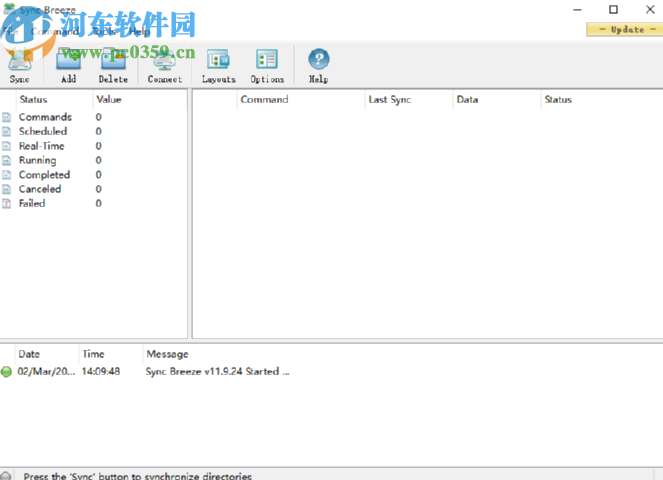663x480 pixels.
Task: Click the Real-Time row document icon
Action: tap(6, 146)
